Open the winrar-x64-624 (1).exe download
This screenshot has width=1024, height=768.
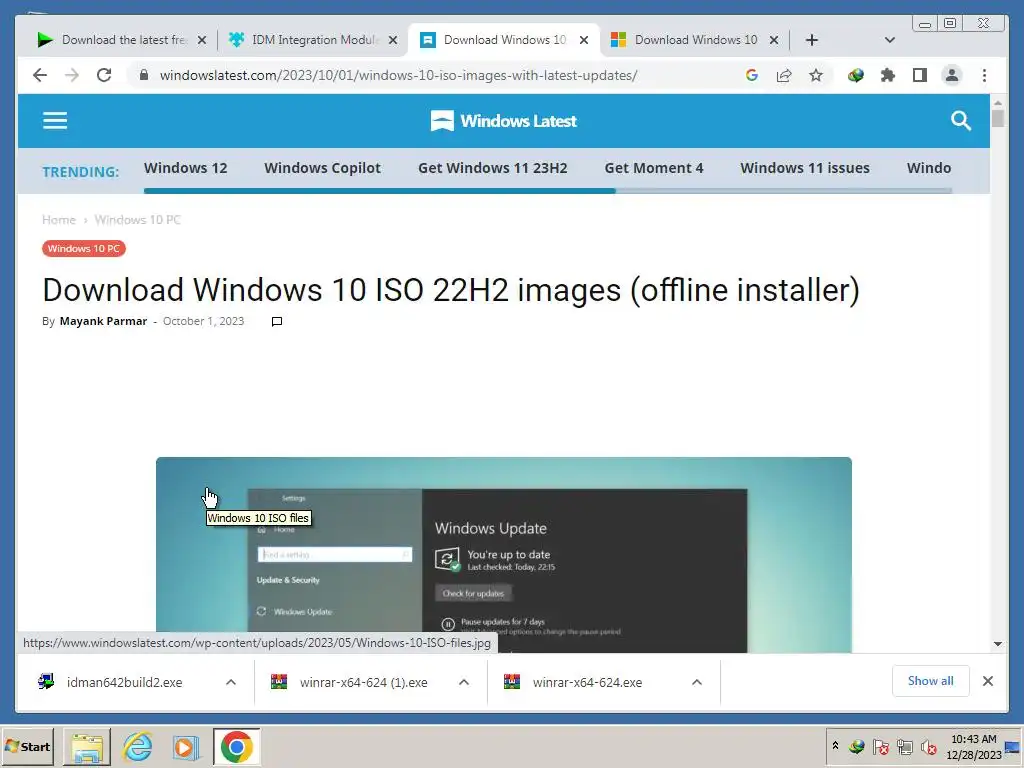pos(363,682)
